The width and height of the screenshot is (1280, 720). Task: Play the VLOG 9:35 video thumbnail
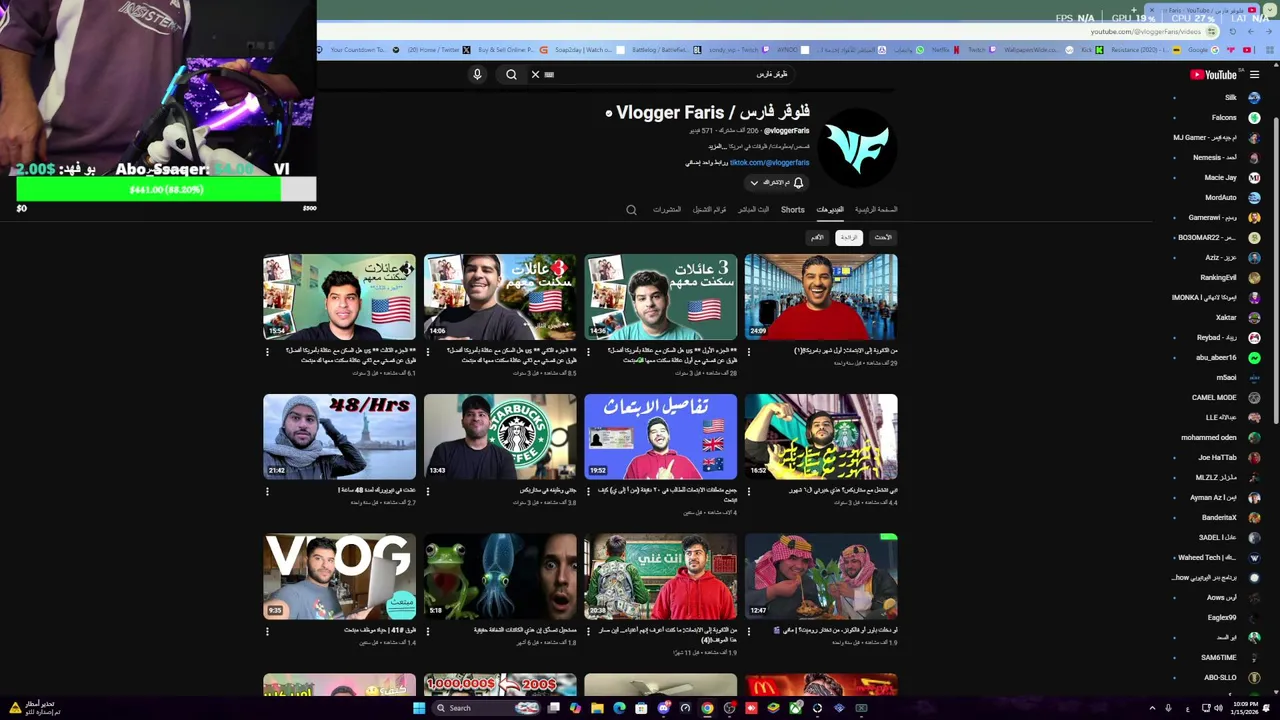(340, 577)
